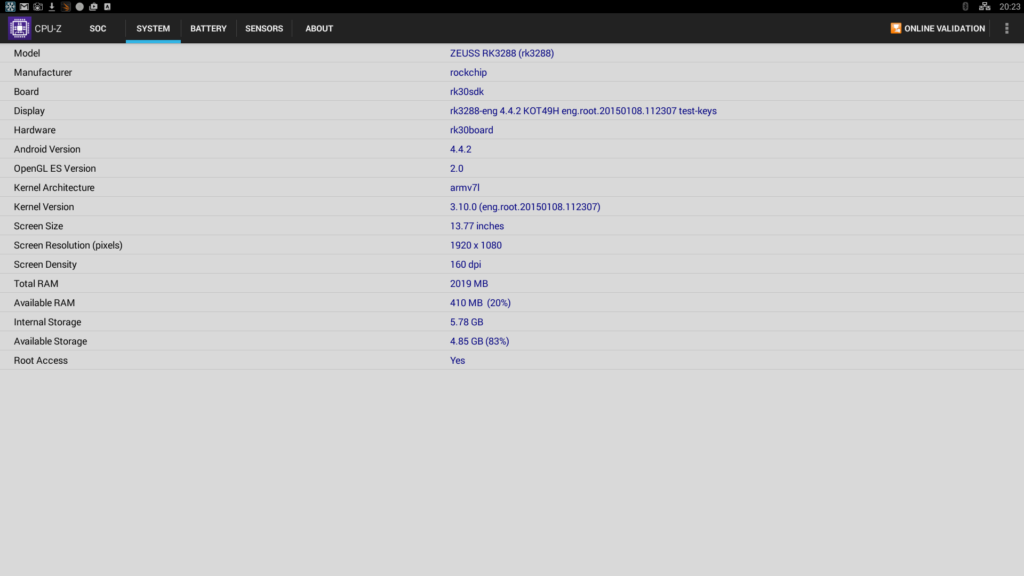Click the ONLINE VALIDATION button

click(937, 28)
